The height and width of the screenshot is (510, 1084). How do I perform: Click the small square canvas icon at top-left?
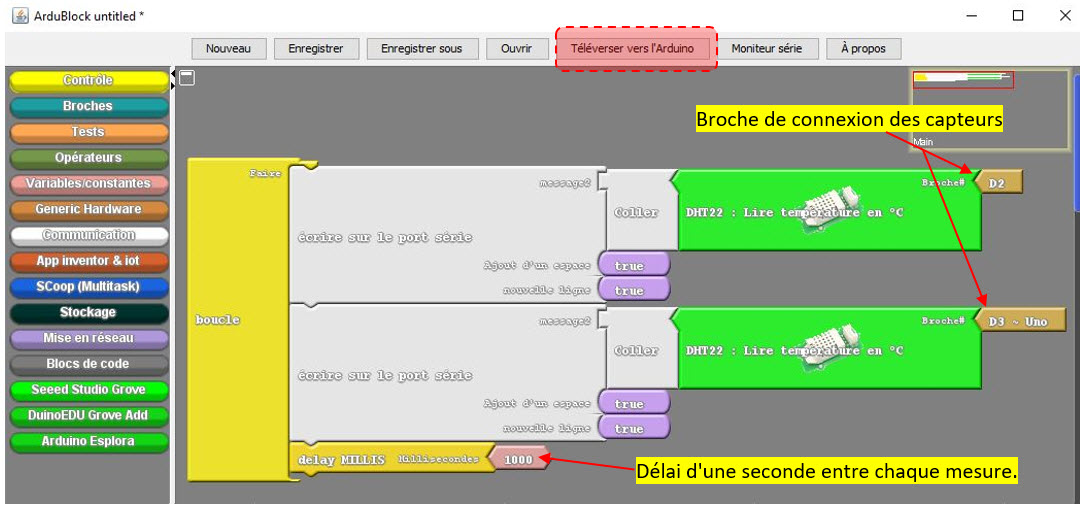coord(187,78)
